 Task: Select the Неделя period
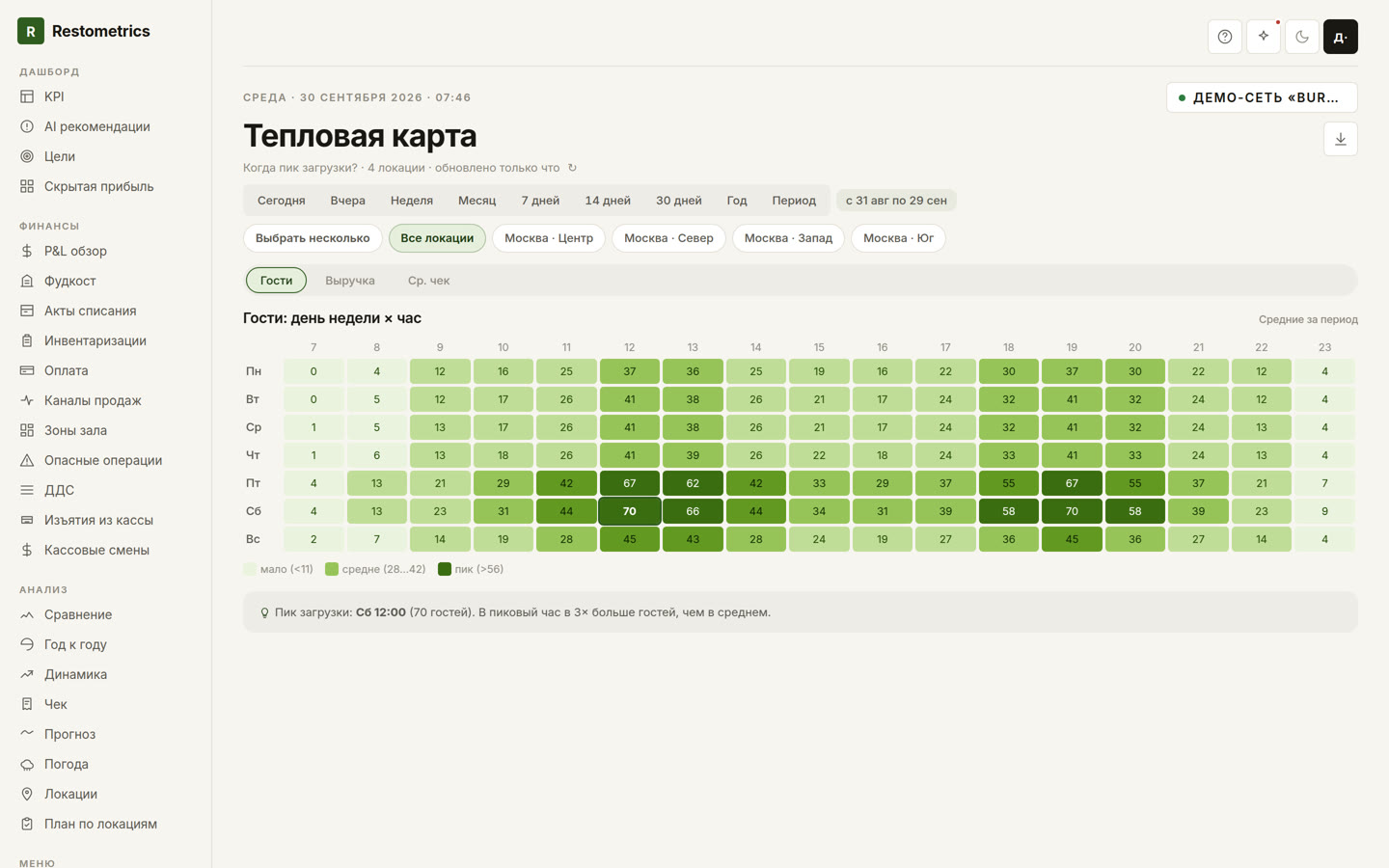[412, 201]
